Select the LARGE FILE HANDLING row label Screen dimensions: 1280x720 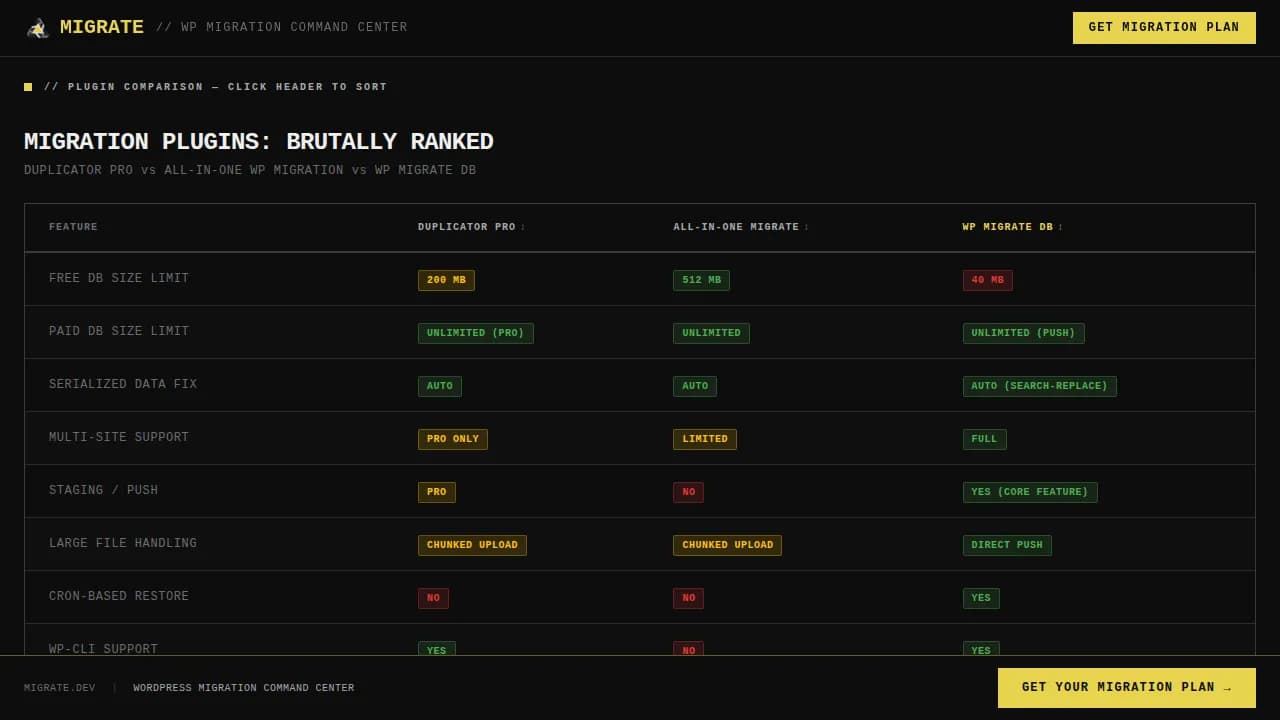point(123,543)
